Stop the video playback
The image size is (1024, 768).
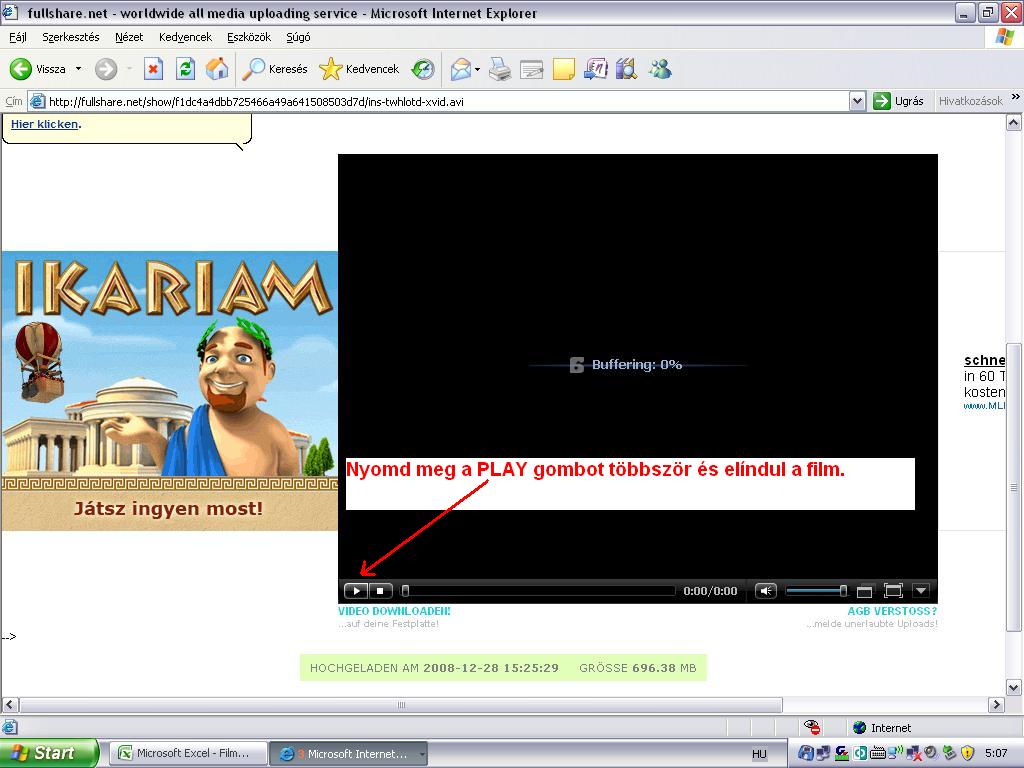coord(380,591)
